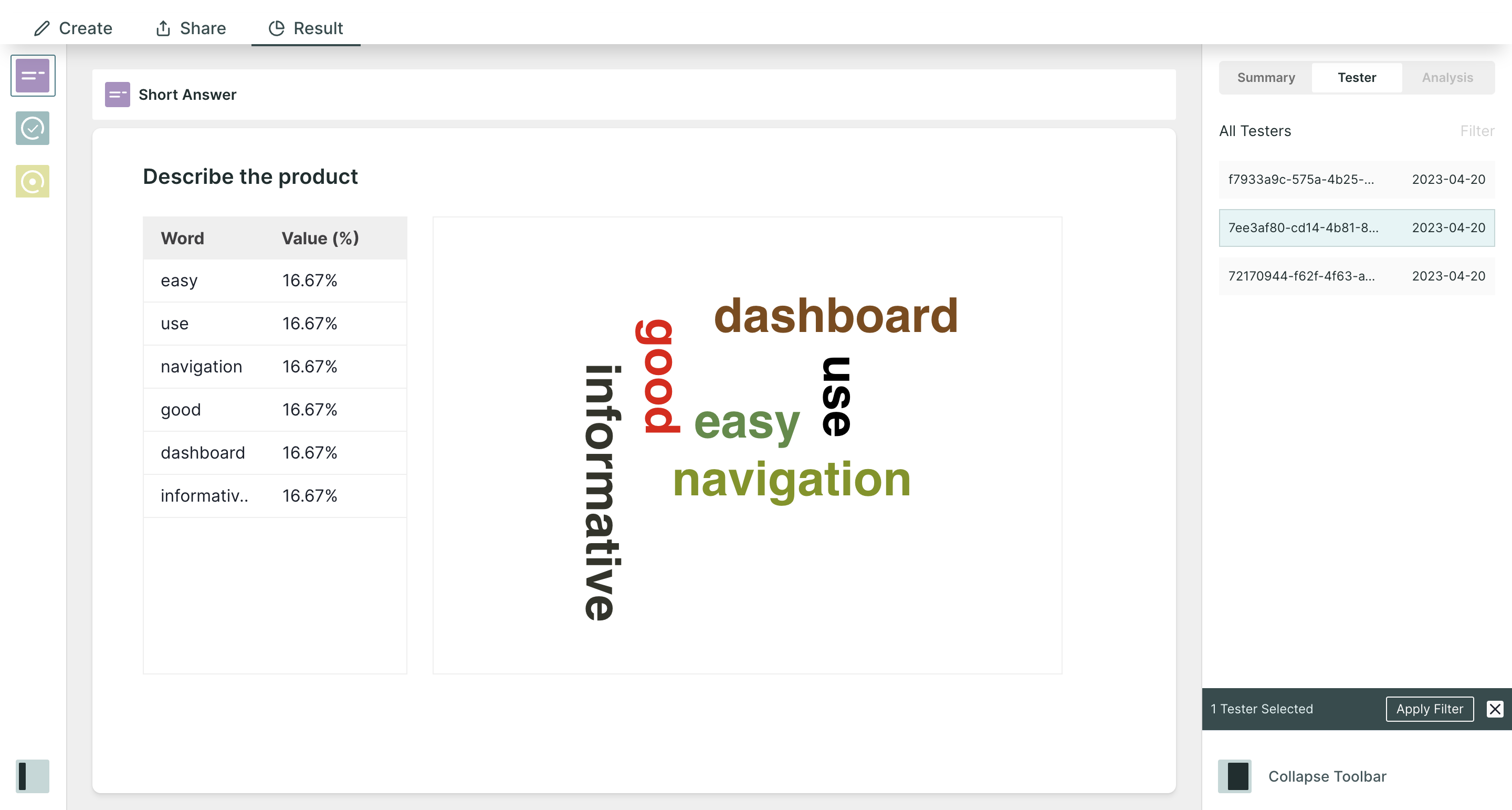Open the Analysis tab
1512x810 pixels.
(1447, 78)
